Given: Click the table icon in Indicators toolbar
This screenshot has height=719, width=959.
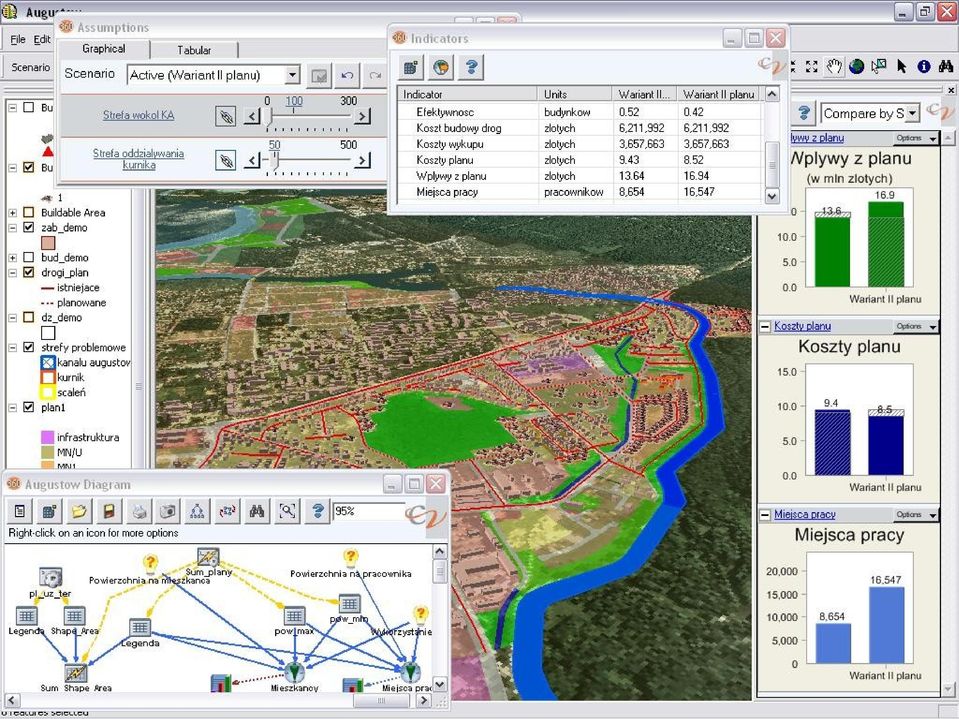Looking at the screenshot, I should coord(411,67).
